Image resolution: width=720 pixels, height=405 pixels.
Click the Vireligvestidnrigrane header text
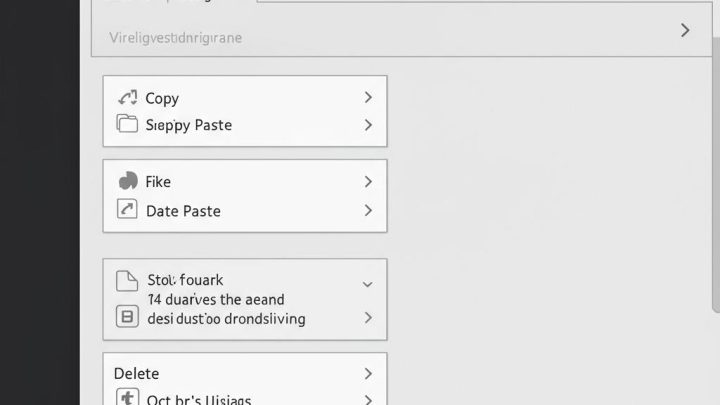pos(175,38)
